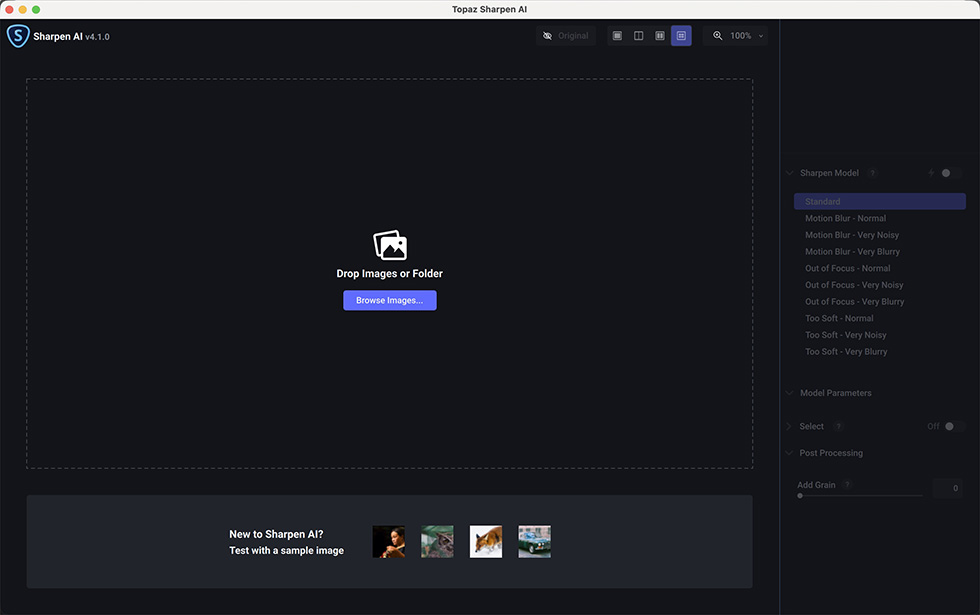Open the owl sample image
This screenshot has width=980, height=615.
[437, 541]
